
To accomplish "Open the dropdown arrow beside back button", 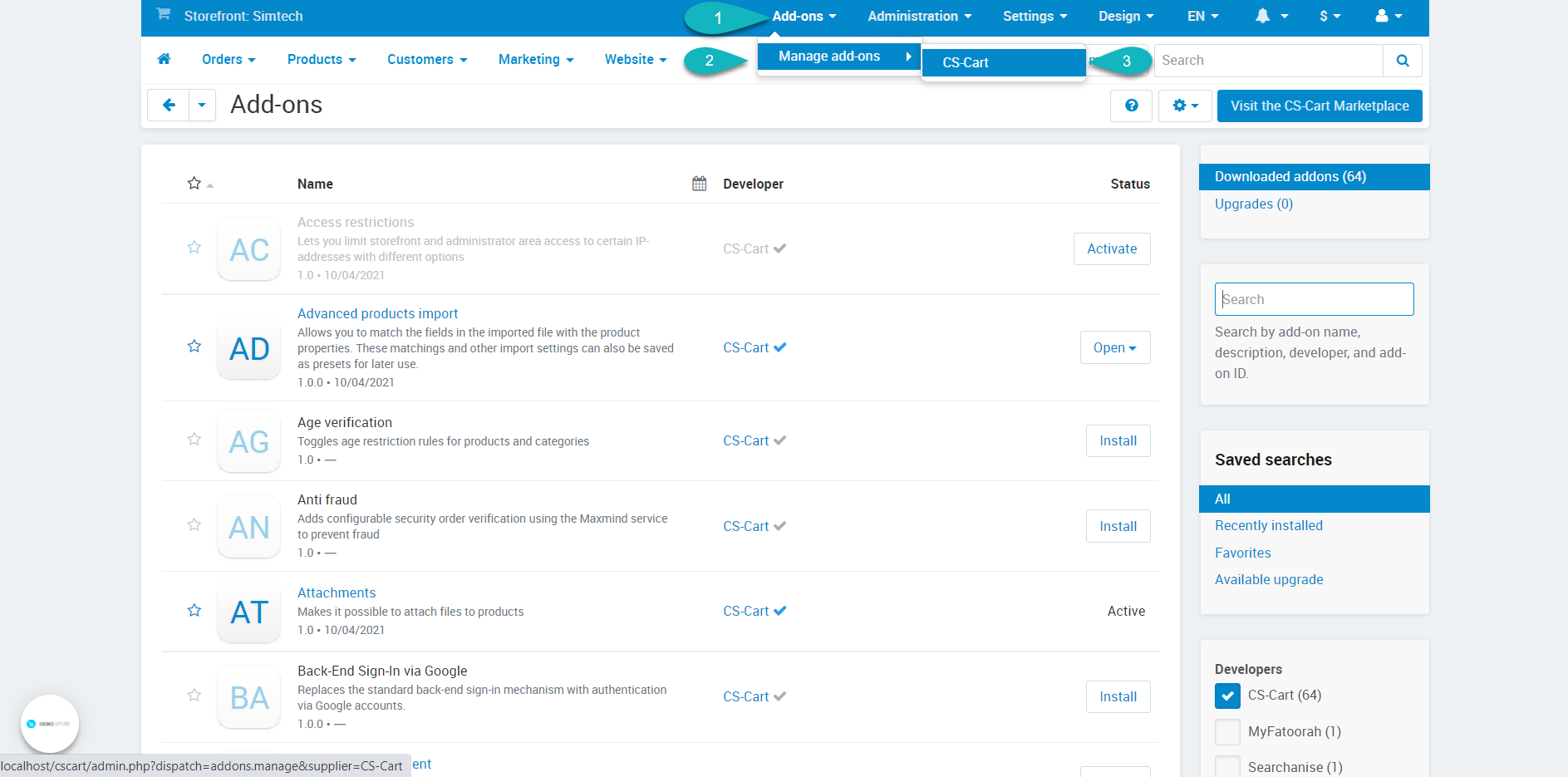I will [x=202, y=106].
